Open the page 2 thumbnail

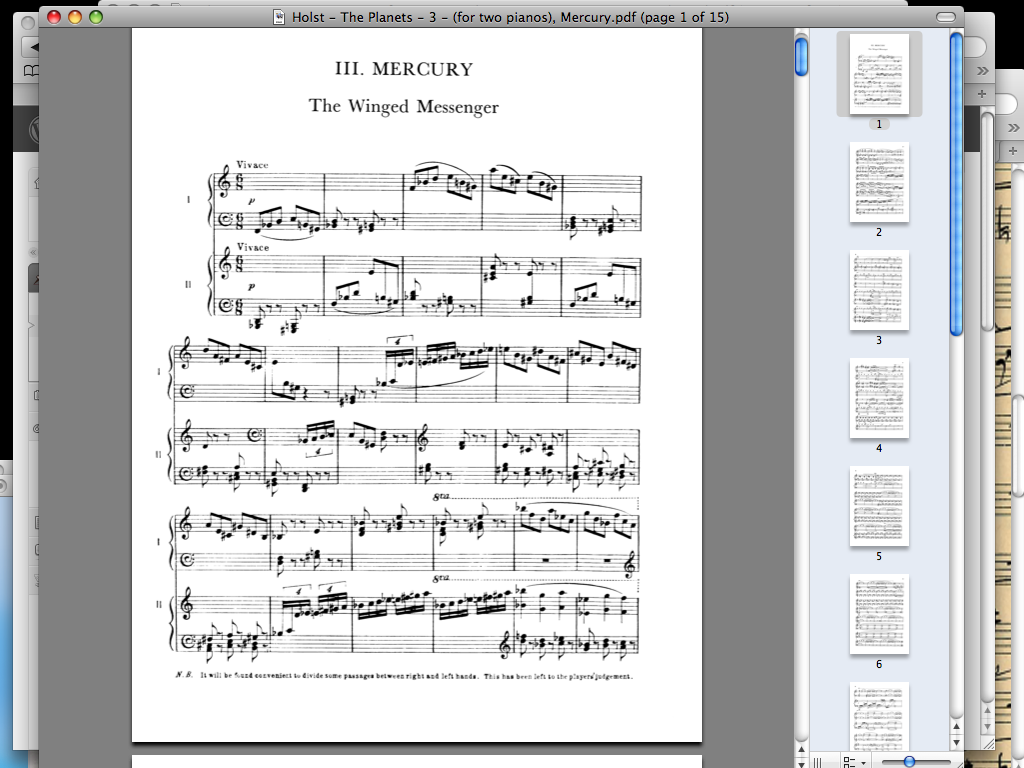tap(879, 182)
